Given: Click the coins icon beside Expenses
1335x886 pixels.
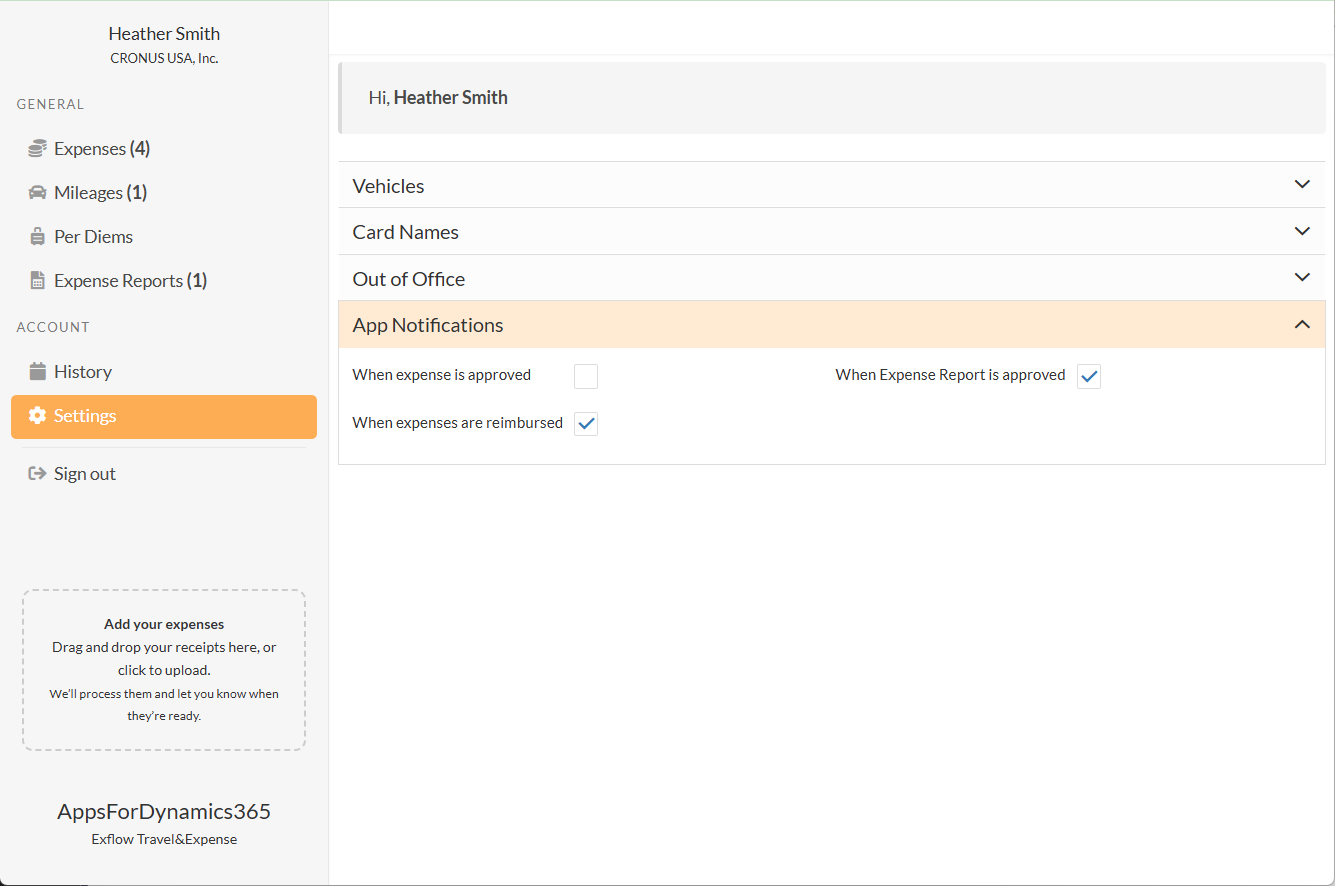Looking at the screenshot, I should pyautogui.click(x=37, y=149).
